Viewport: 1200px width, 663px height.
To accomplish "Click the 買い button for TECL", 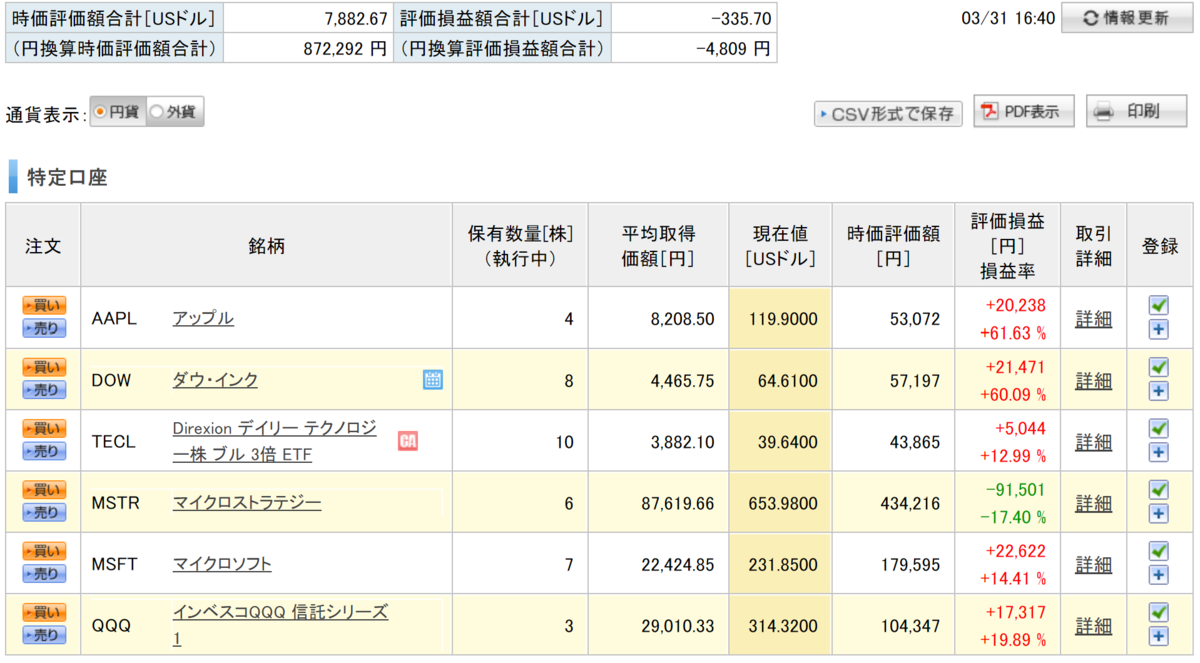I will [44, 428].
